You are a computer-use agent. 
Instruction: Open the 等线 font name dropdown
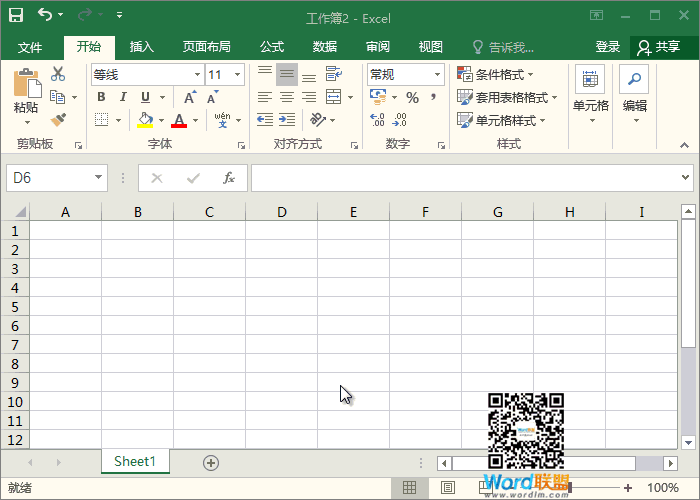coord(197,75)
